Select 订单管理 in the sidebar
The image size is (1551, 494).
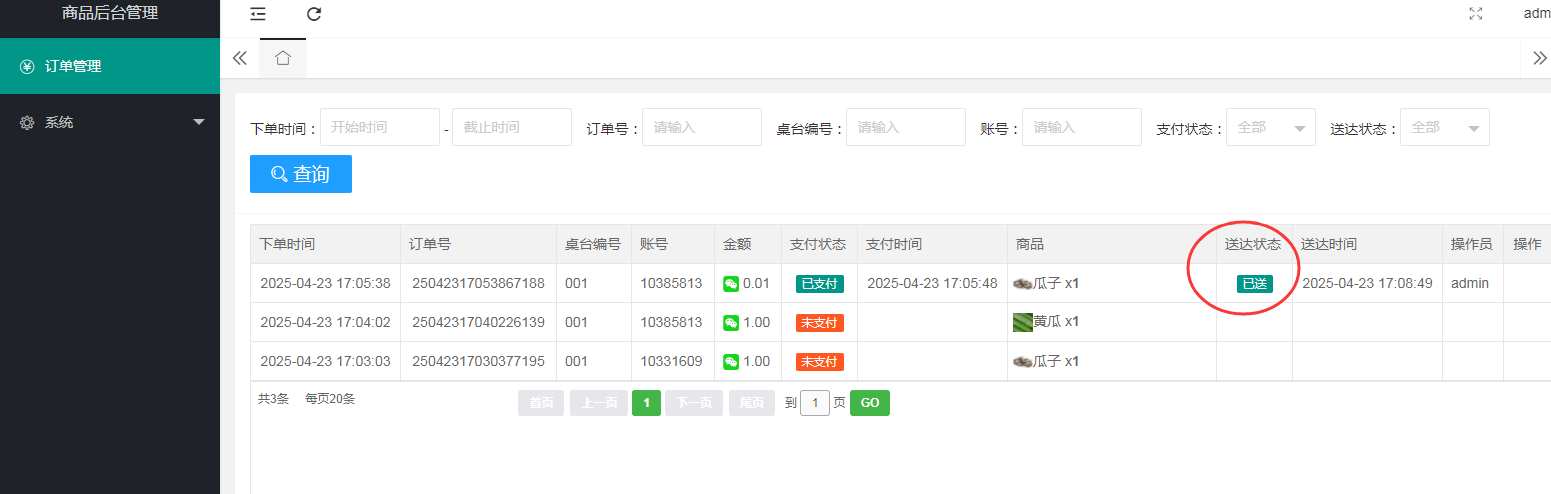[x=110, y=66]
